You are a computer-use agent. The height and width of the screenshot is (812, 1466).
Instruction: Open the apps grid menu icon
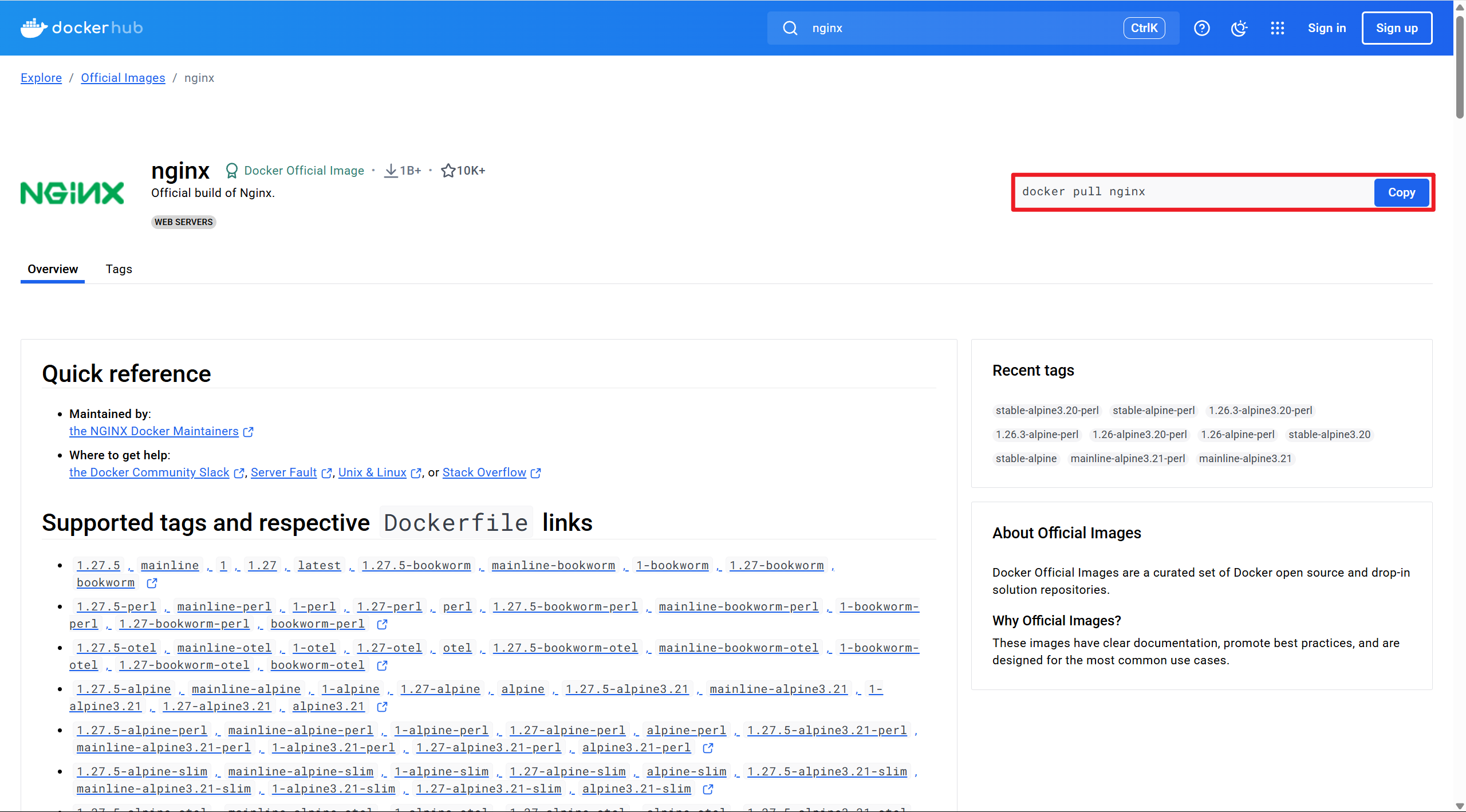[x=1278, y=28]
